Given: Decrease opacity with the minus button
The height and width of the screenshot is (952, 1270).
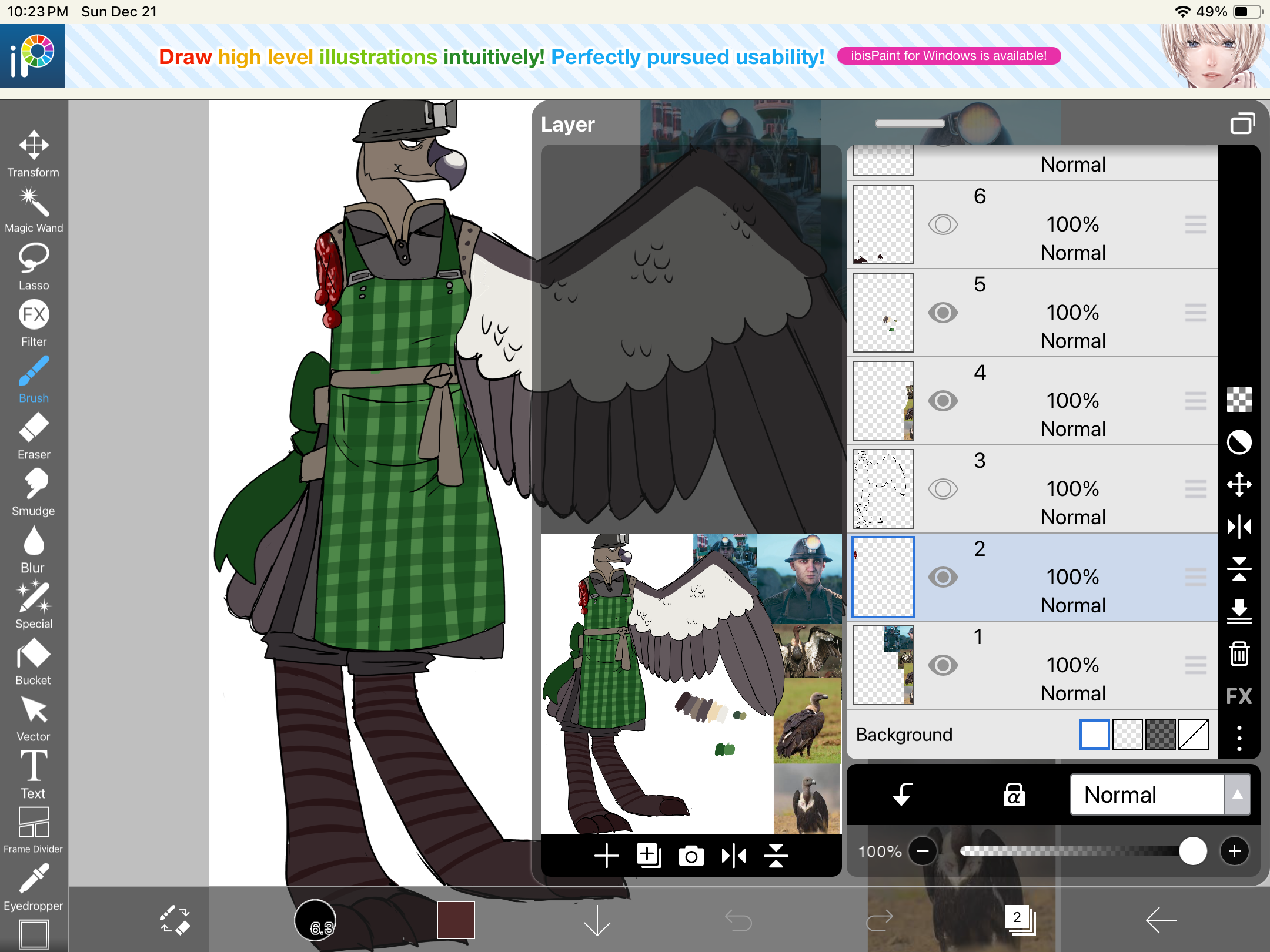Looking at the screenshot, I should coord(923,851).
